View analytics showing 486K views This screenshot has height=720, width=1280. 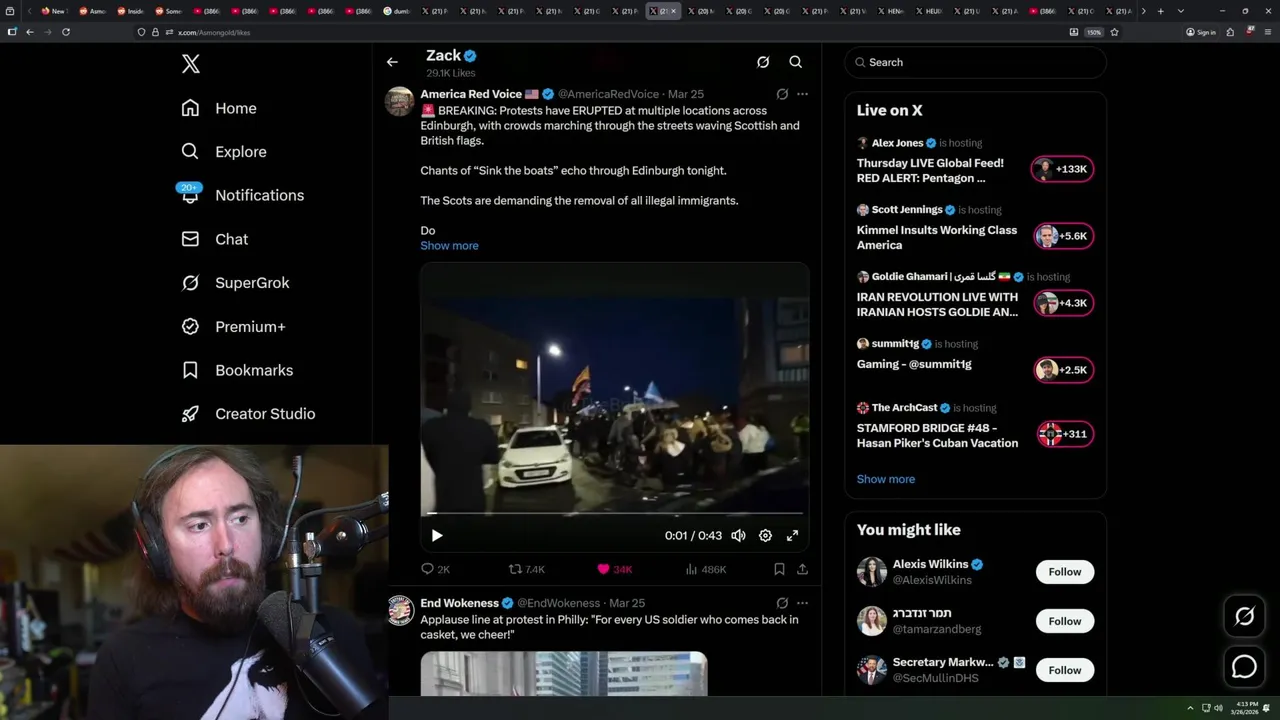tap(706, 569)
